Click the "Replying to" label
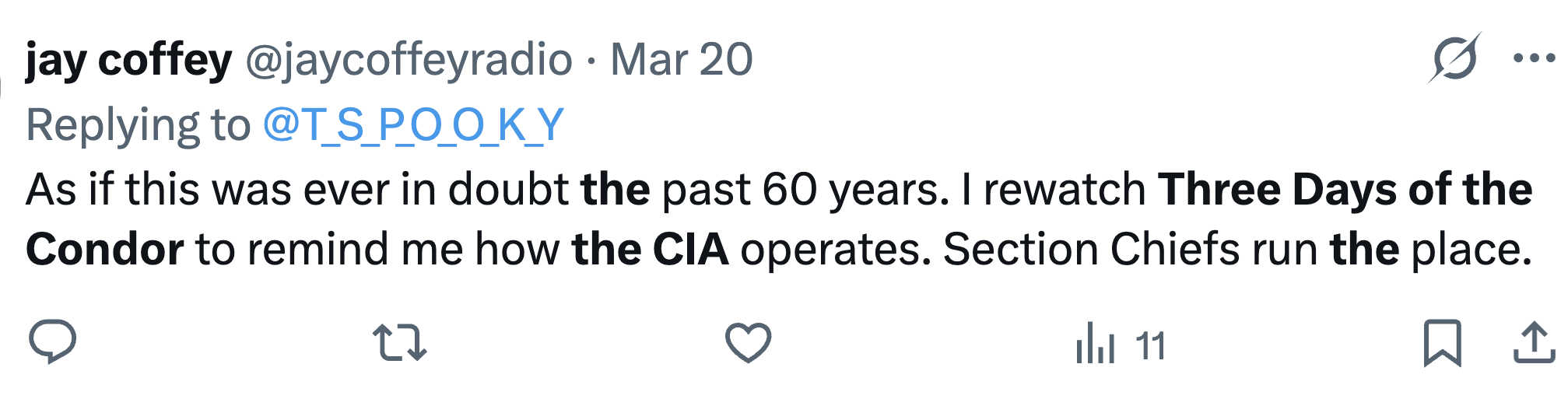Image resolution: width=1568 pixels, height=399 pixels. tap(138, 124)
